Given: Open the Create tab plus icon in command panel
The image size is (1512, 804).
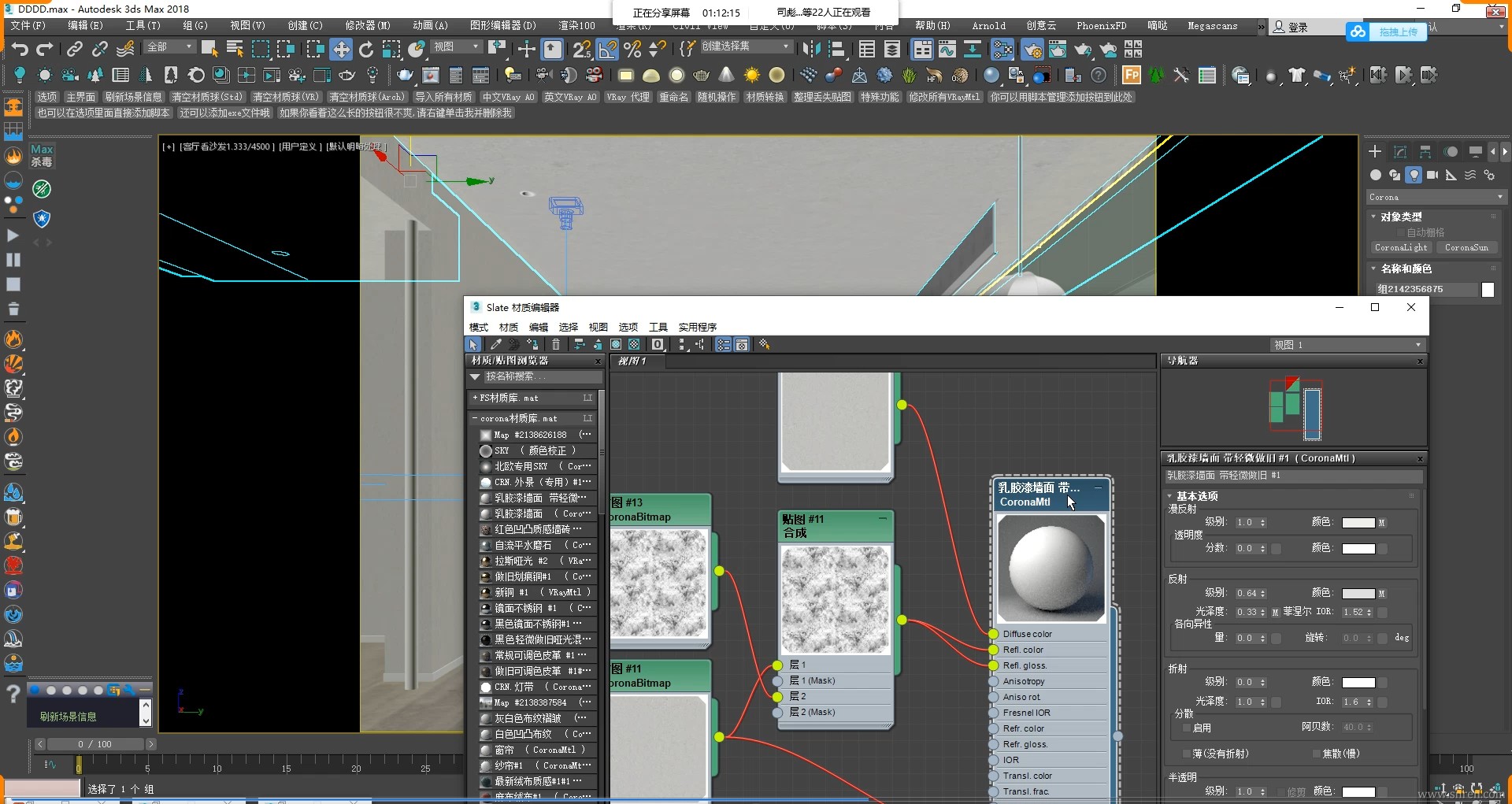Looking at the screenshot, I should 1375,151.
